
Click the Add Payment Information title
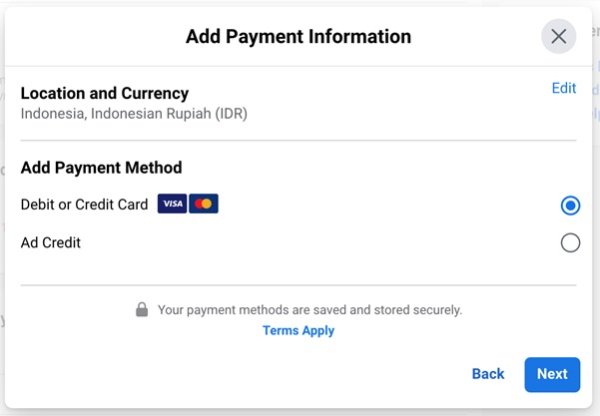coord(298,37)
